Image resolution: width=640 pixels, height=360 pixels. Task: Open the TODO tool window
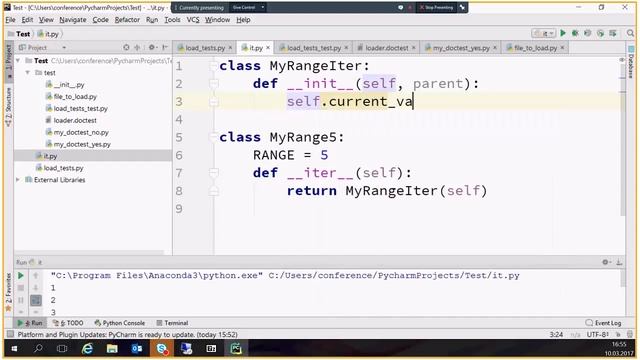pyautogui.click(x=68, y=323)
